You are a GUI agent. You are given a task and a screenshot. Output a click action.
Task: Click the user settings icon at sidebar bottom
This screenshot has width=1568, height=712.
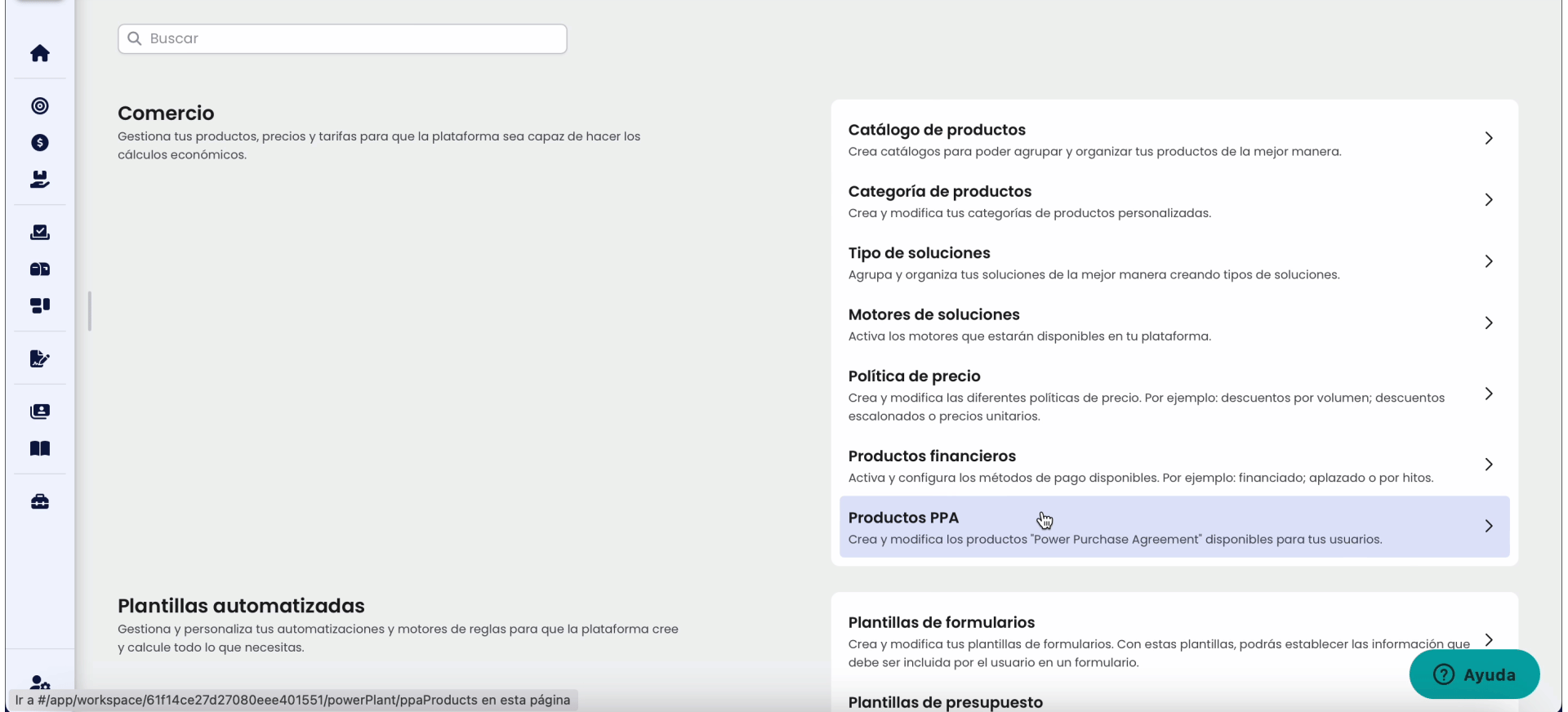coord(40,683)
